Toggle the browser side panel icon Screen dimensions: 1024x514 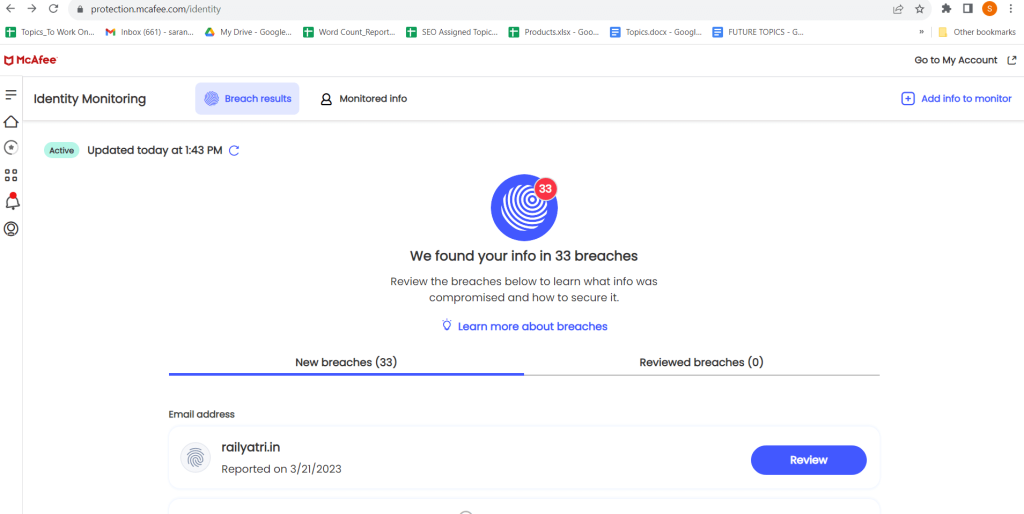click(x=968, y=8)
